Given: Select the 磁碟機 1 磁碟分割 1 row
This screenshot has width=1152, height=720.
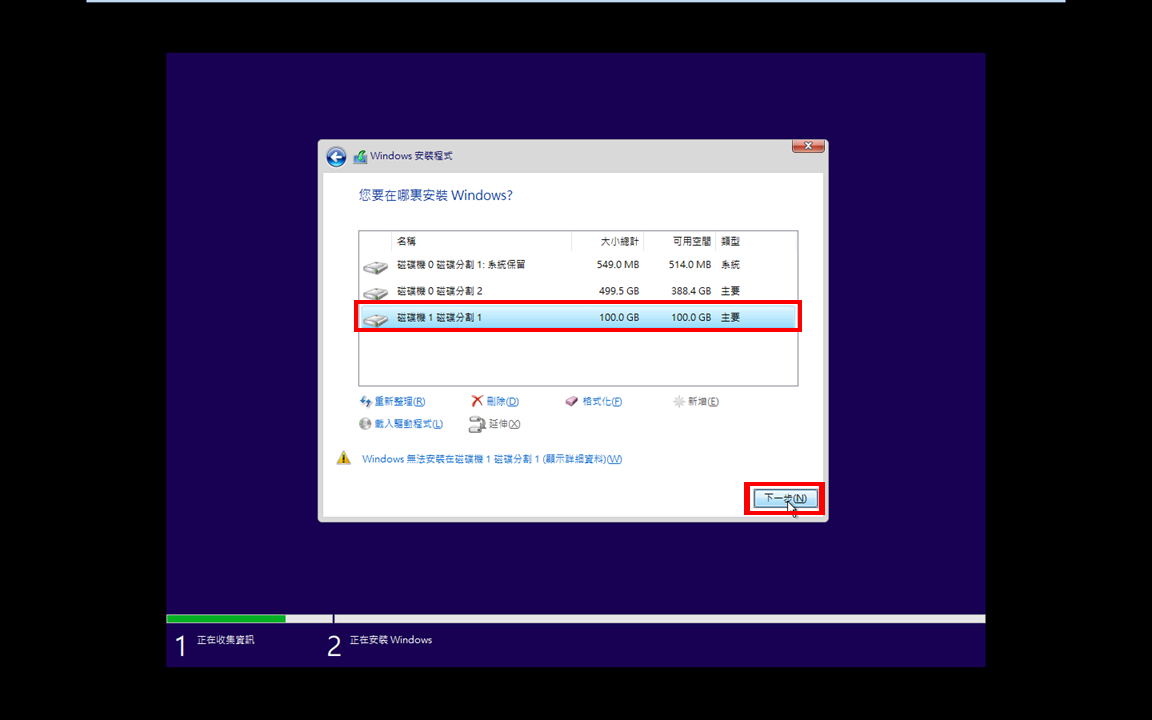Looking at the screenshot, I should tap(578, 317).
